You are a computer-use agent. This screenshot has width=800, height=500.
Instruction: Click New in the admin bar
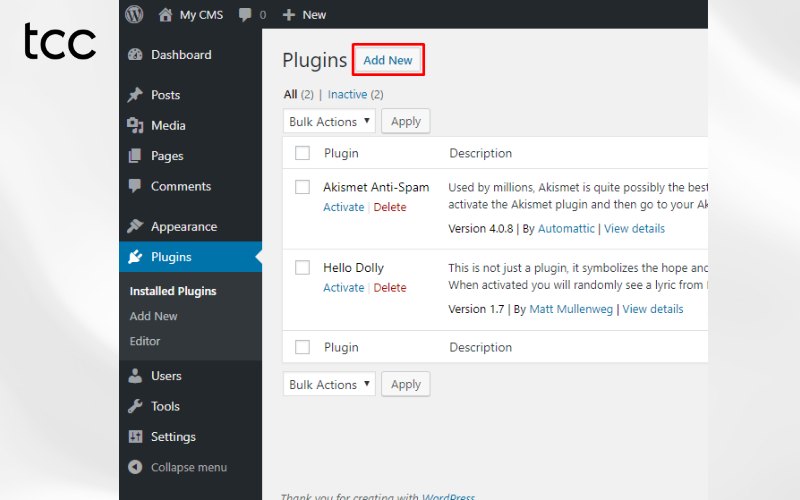[x=314, y=15]
